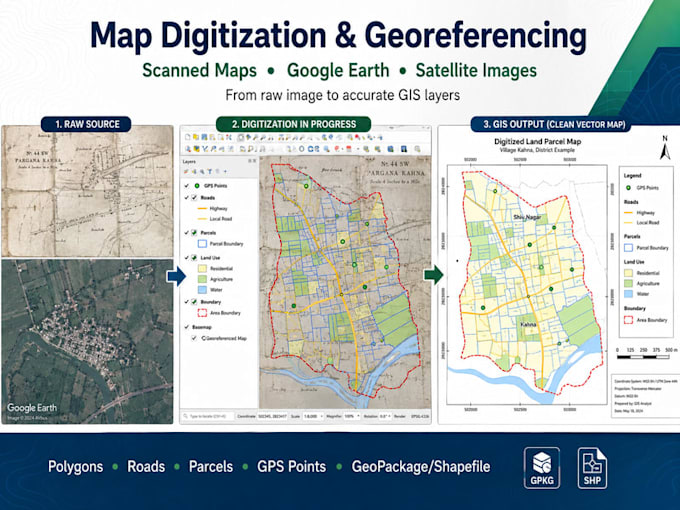Click the 'Digitized Land Parcel Map' title
This screenshot has width=680, height=510.
tap(537, 141)
